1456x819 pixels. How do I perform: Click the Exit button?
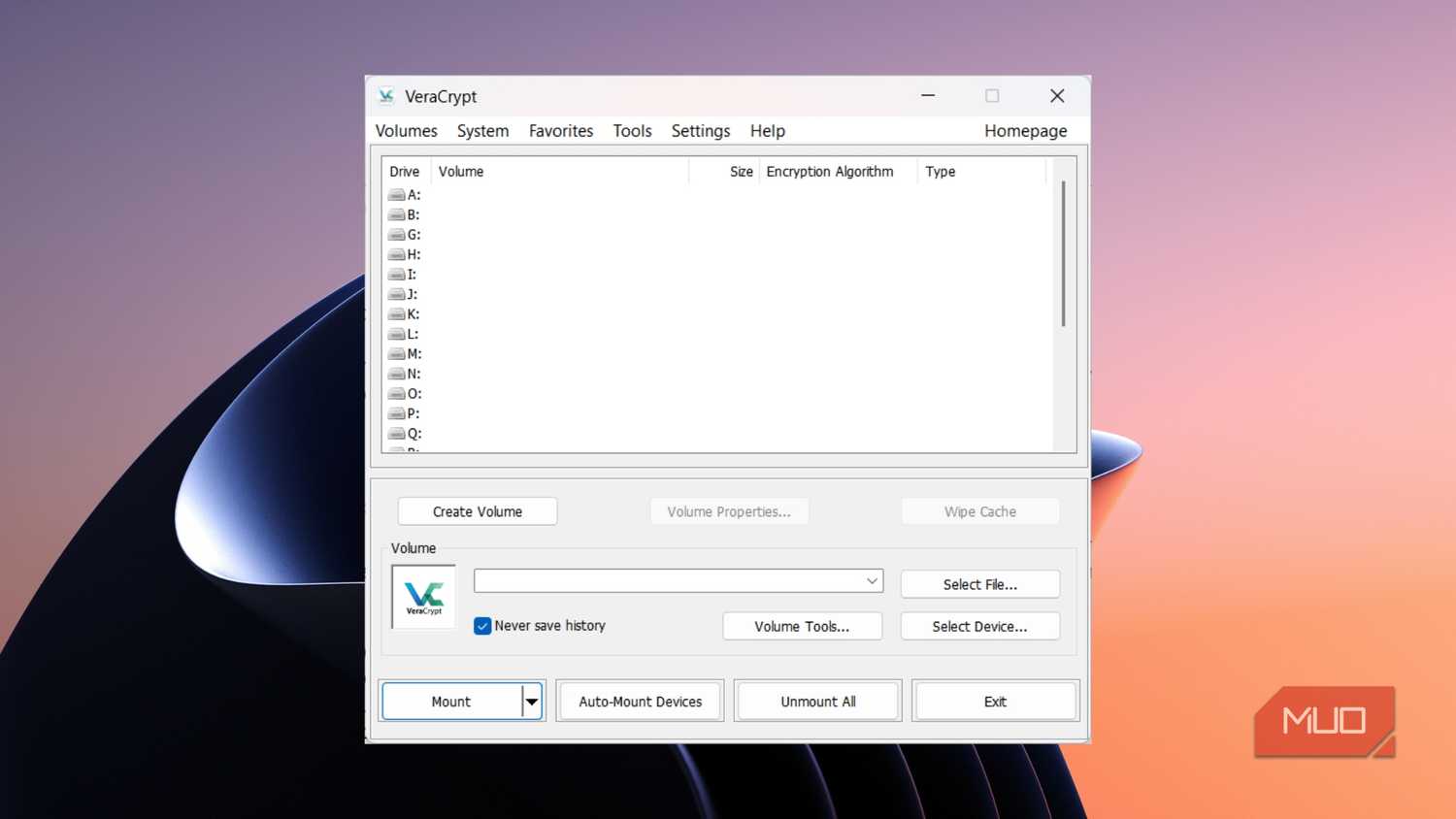996,702
